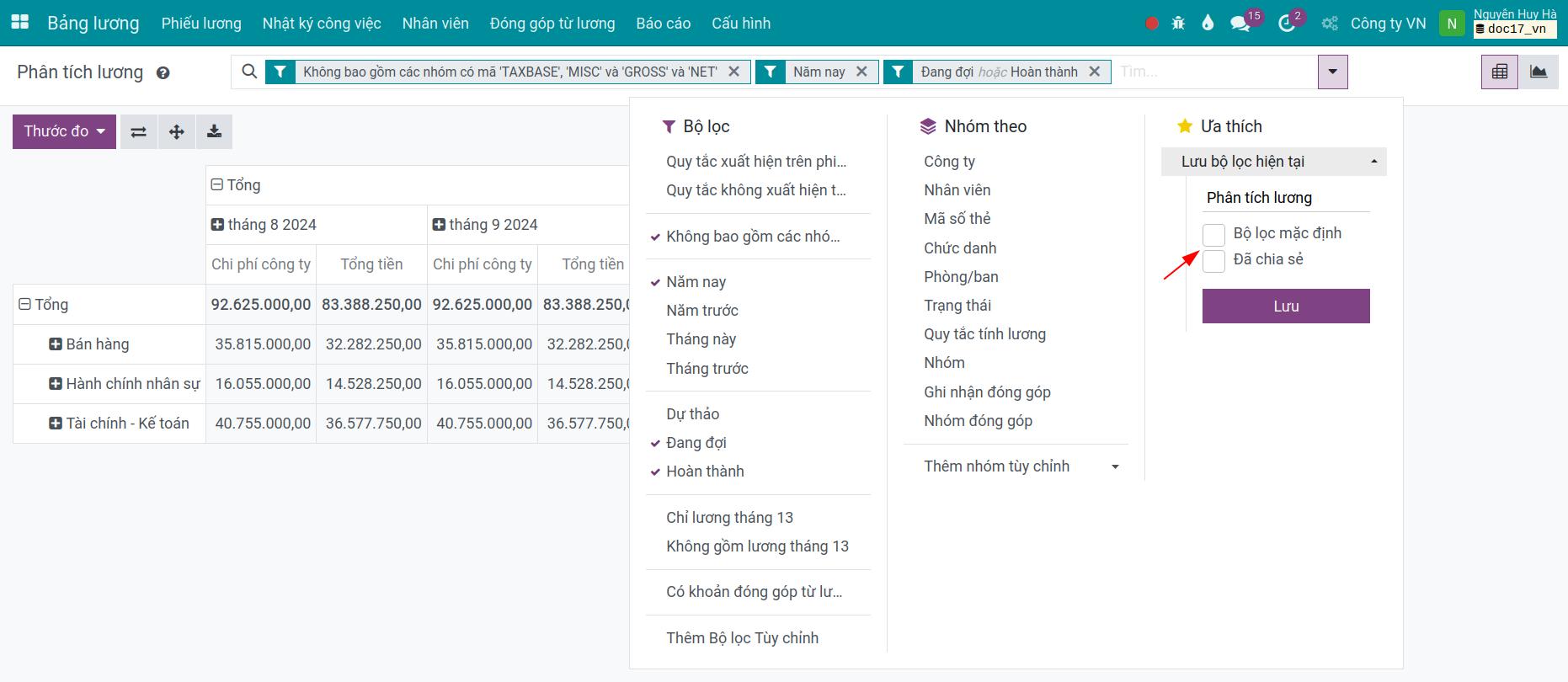Remove the Năm nay filter tag
The height and width of the screenshot is (682, 1568).
click(x=861, y=72)
